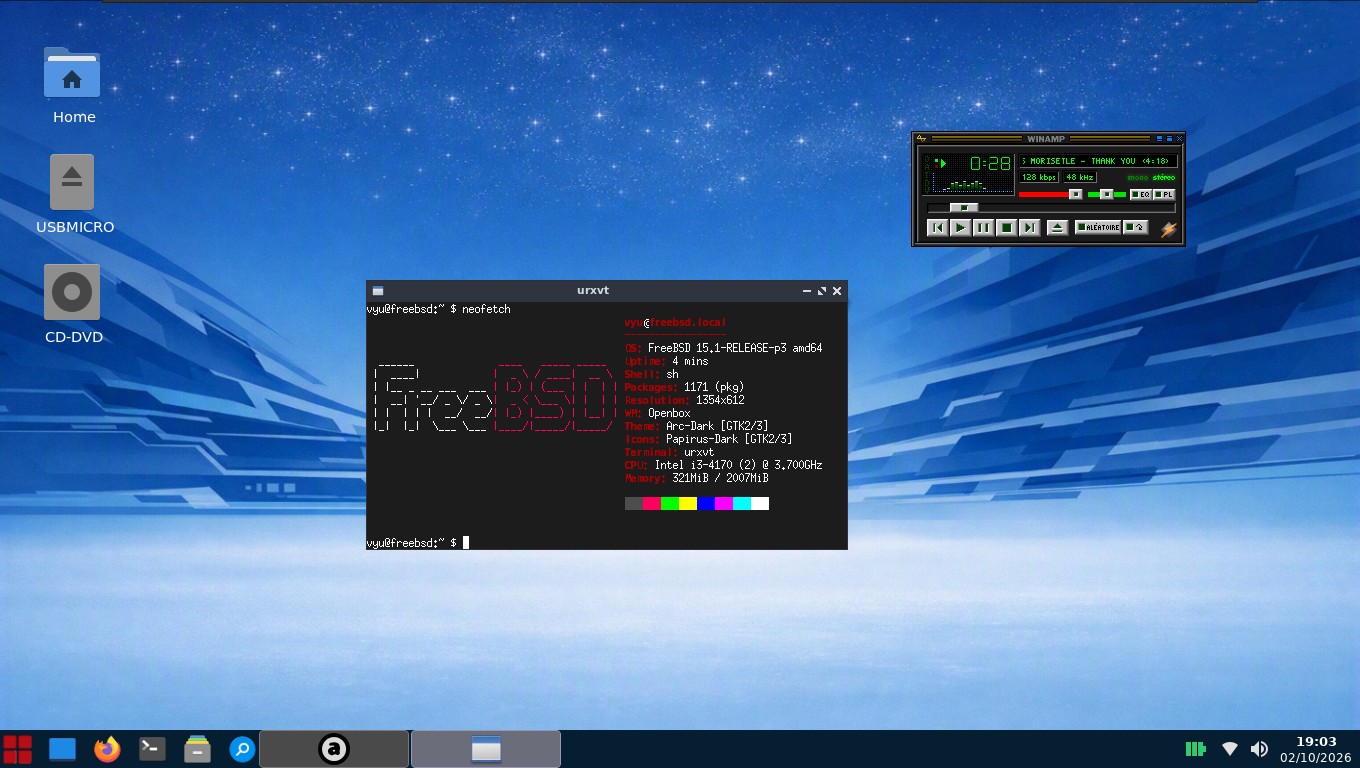Screen dimensions: 1360x768
Task: Click 'FreeBSD 15.1-RELEASE-p3 amd64' in the terminal
Action: (x=735, y=349)
